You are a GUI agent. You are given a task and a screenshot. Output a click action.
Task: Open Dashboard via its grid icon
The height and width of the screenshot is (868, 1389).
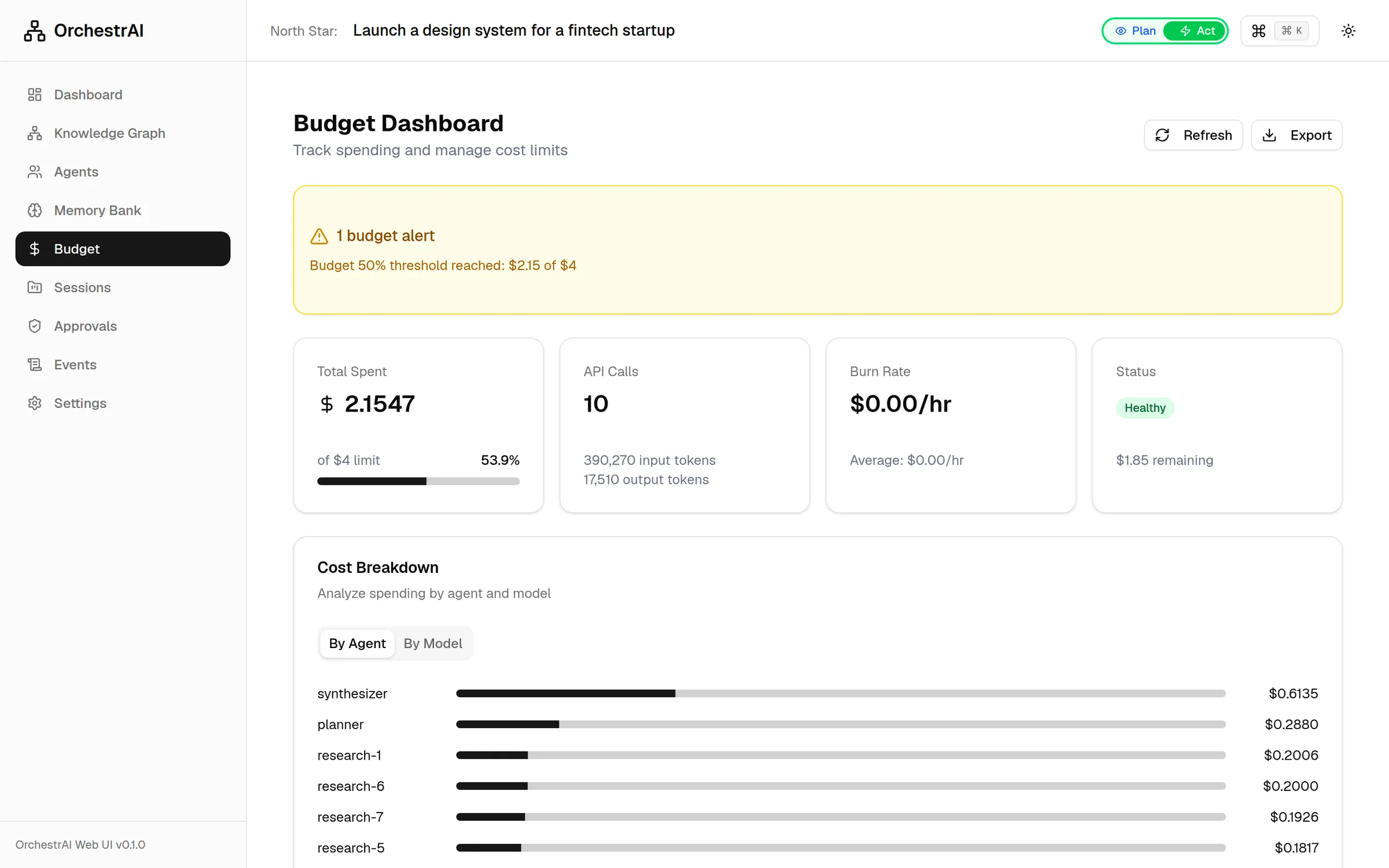click(35, 94)
